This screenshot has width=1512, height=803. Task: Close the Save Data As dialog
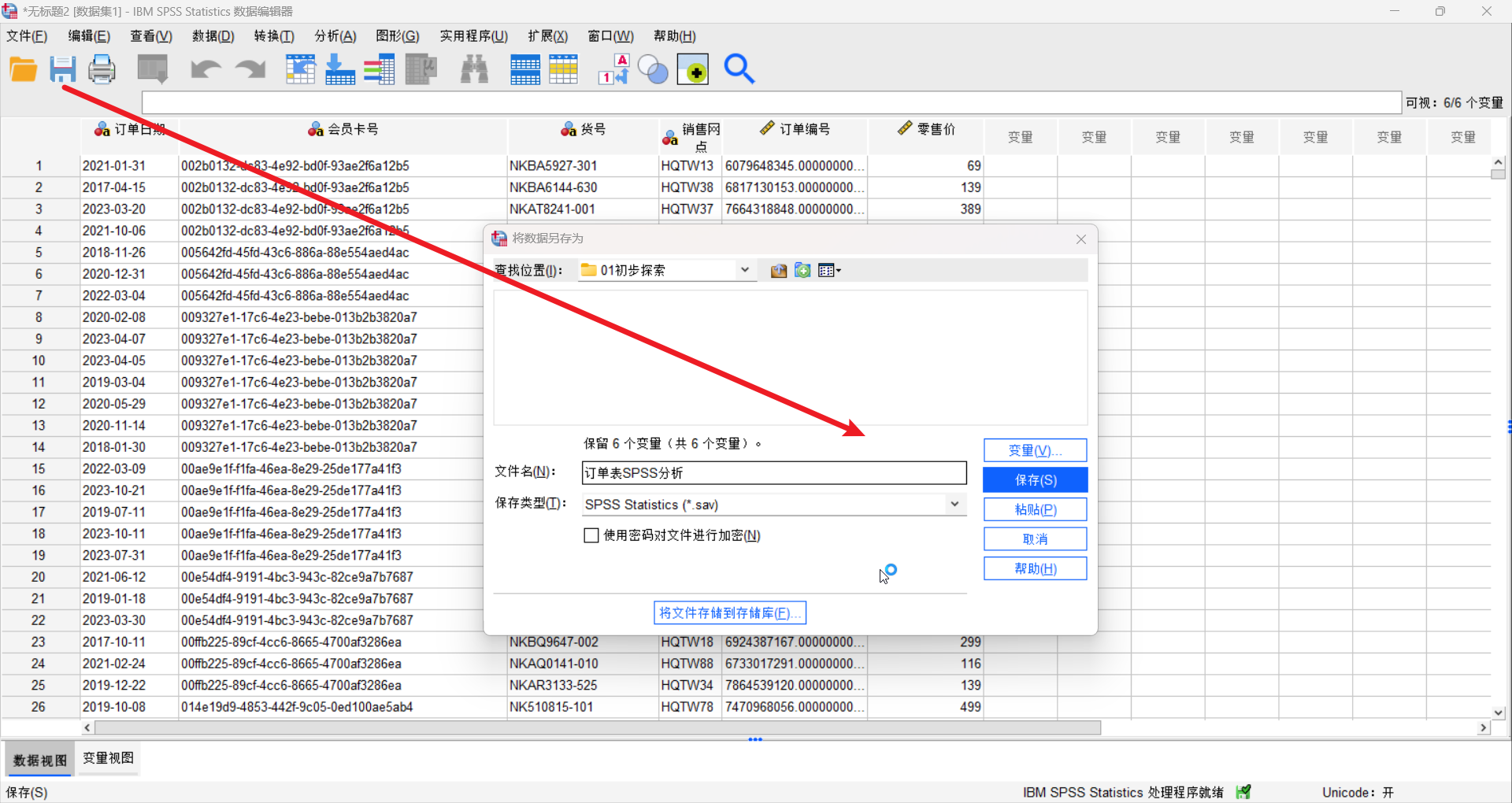pos(1081,239)
